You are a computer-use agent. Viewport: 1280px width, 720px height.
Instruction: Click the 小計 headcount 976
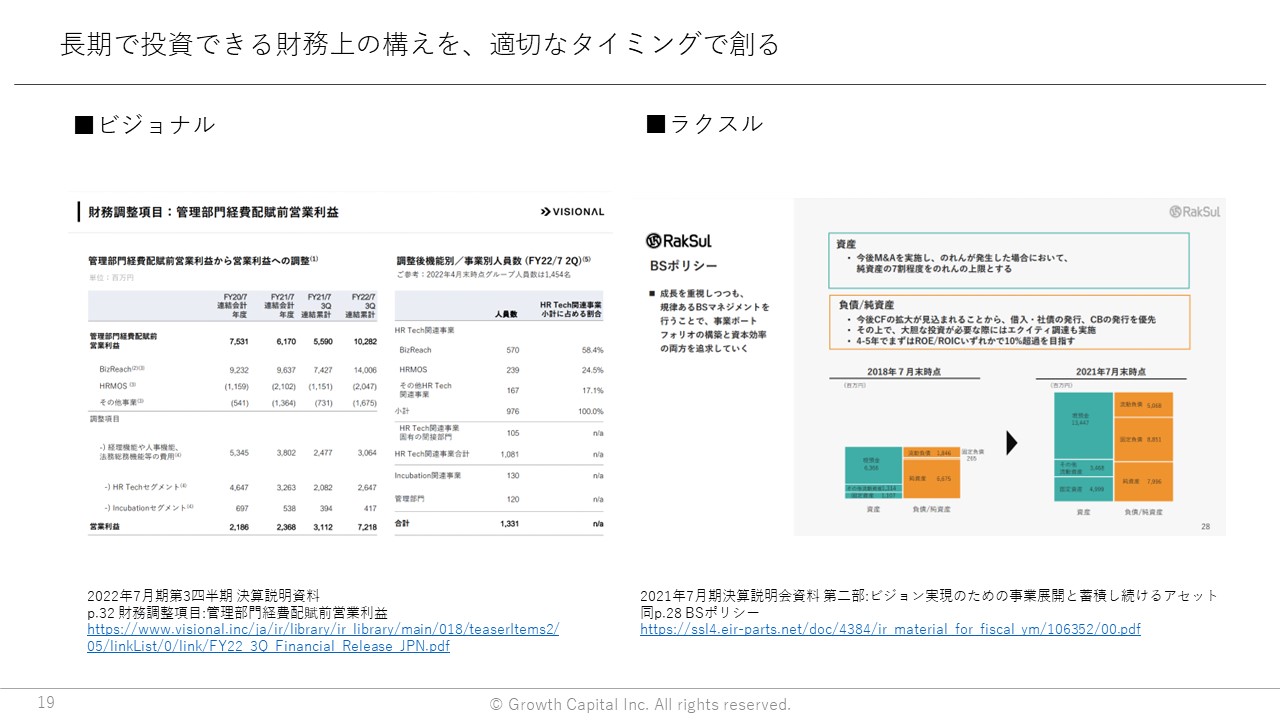tap(513, 411)
